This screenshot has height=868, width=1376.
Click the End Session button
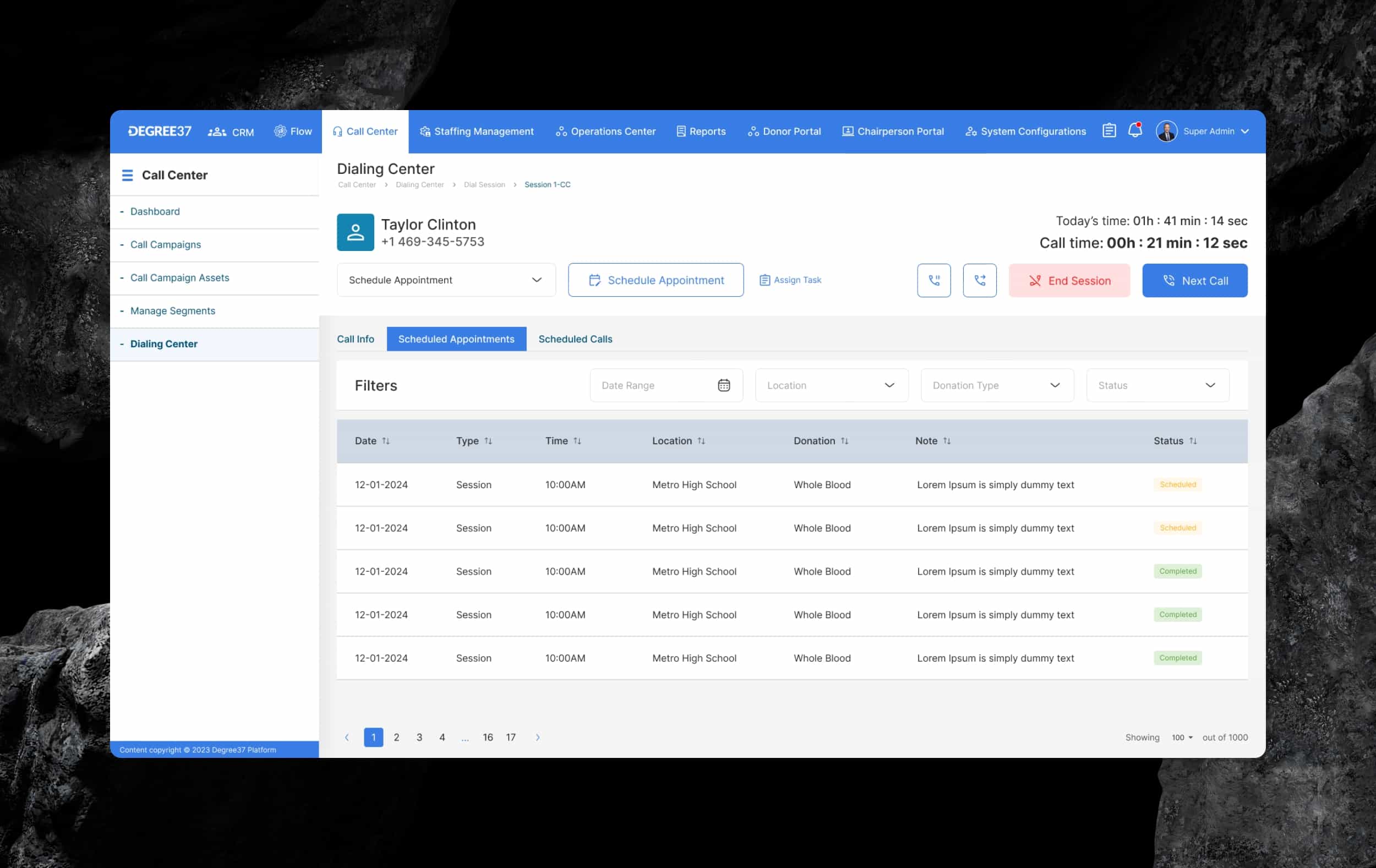pyautogui.click(x=1069, y=281)
